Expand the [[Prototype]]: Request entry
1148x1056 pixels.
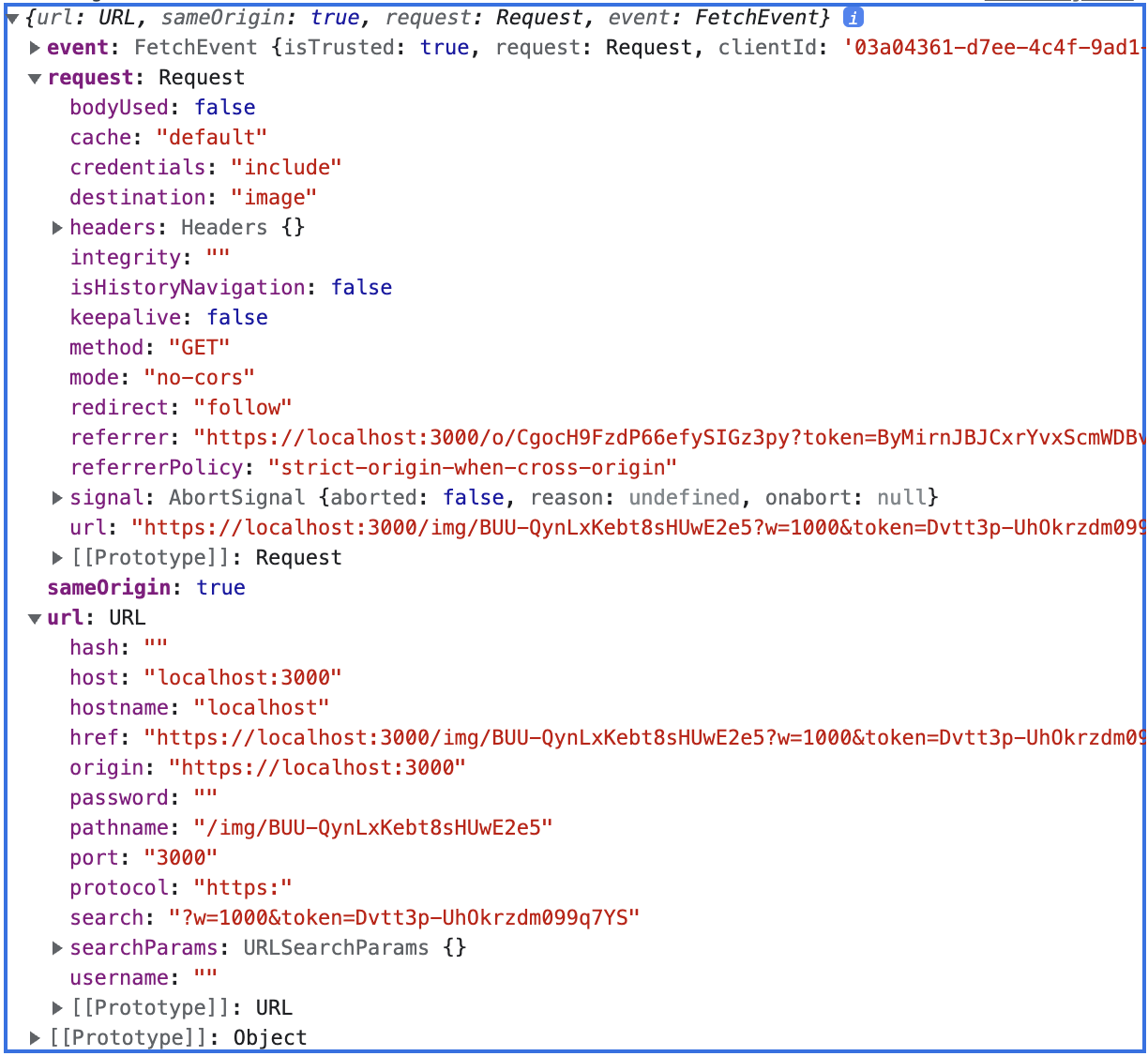coord(57,558)
